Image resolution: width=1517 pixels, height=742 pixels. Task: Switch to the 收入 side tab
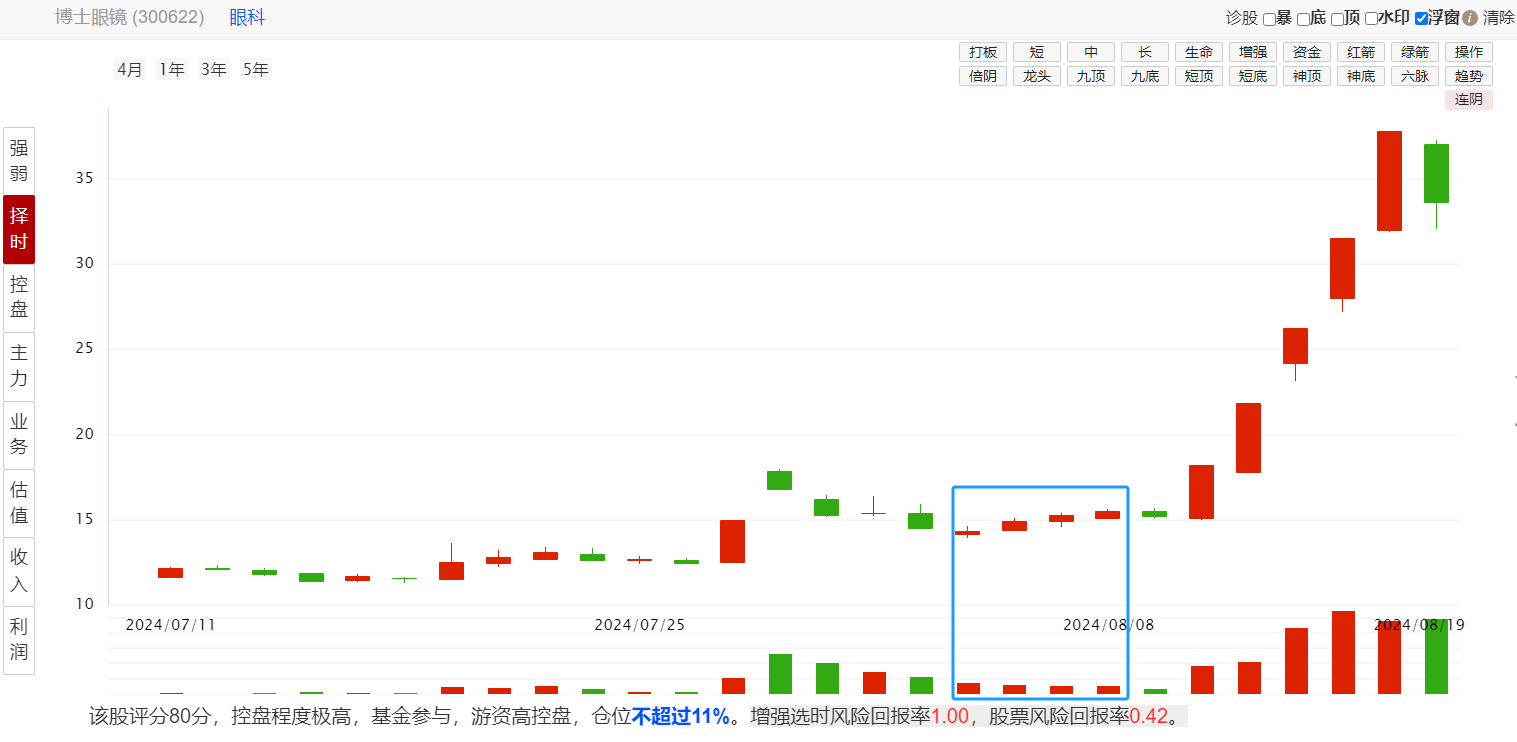click(x=19, y=571)
